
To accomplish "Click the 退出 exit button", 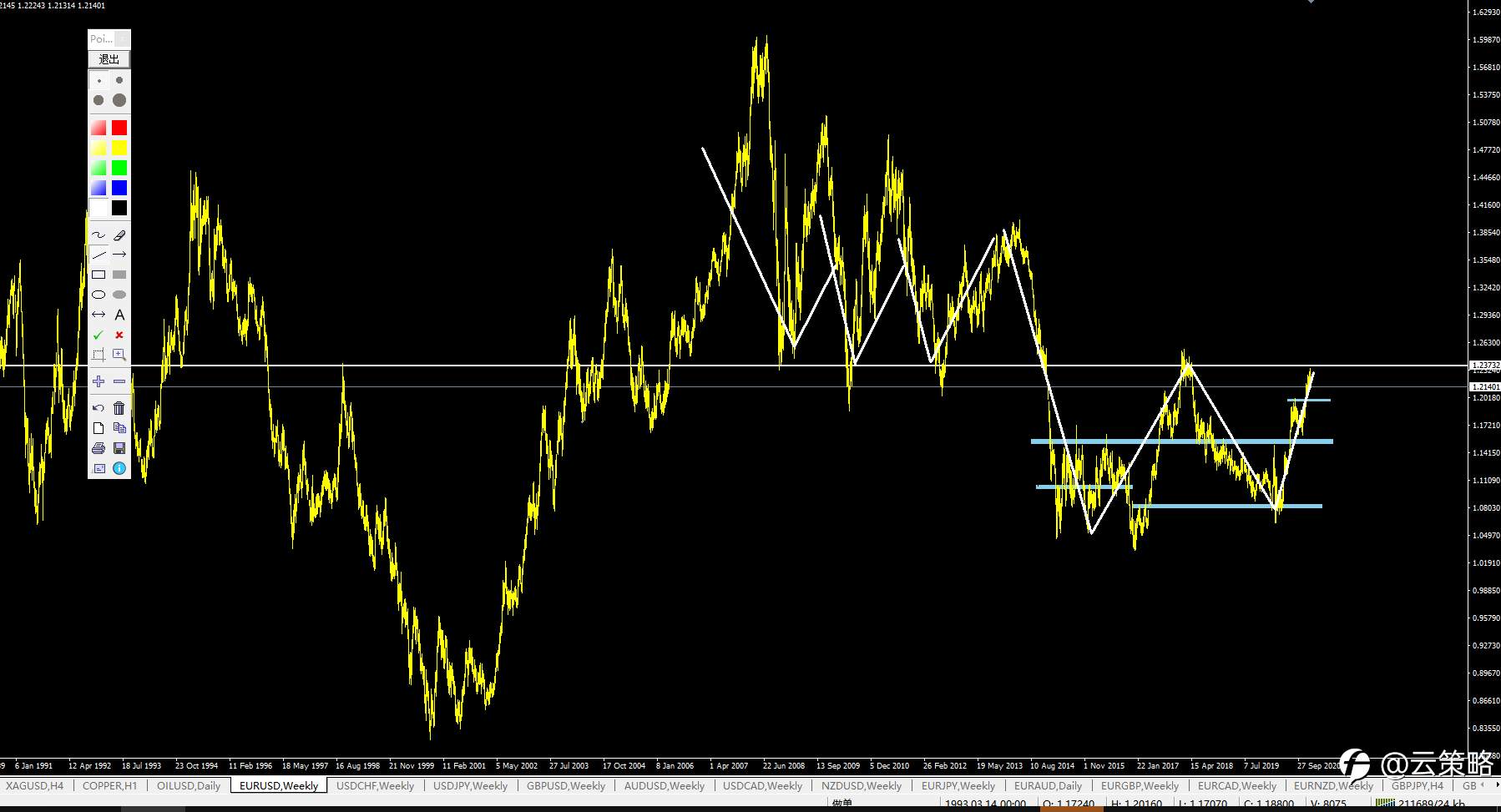I will (109, 59).
